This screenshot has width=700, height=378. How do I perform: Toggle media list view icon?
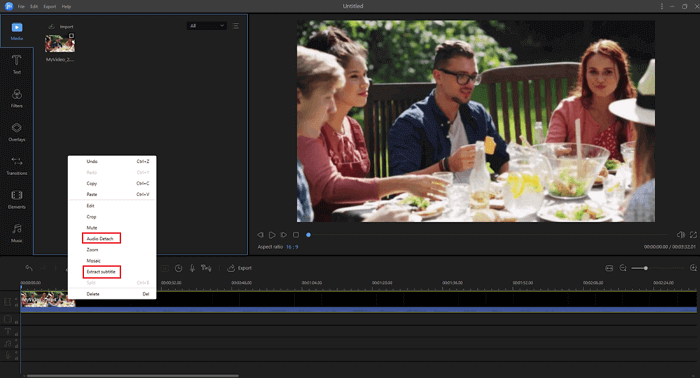pos(236,26)
